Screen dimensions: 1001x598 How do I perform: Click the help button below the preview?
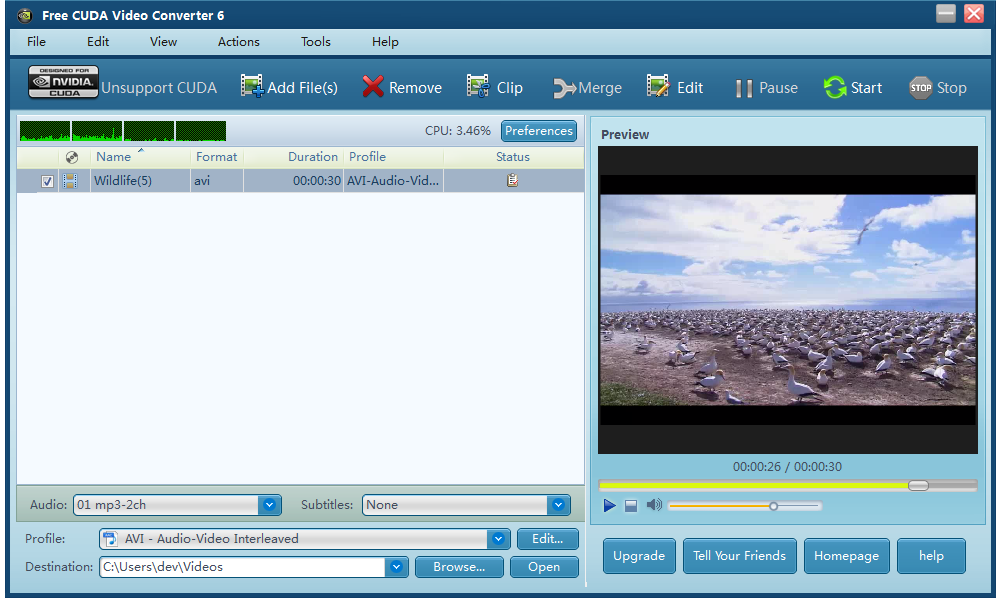(931, 556)
